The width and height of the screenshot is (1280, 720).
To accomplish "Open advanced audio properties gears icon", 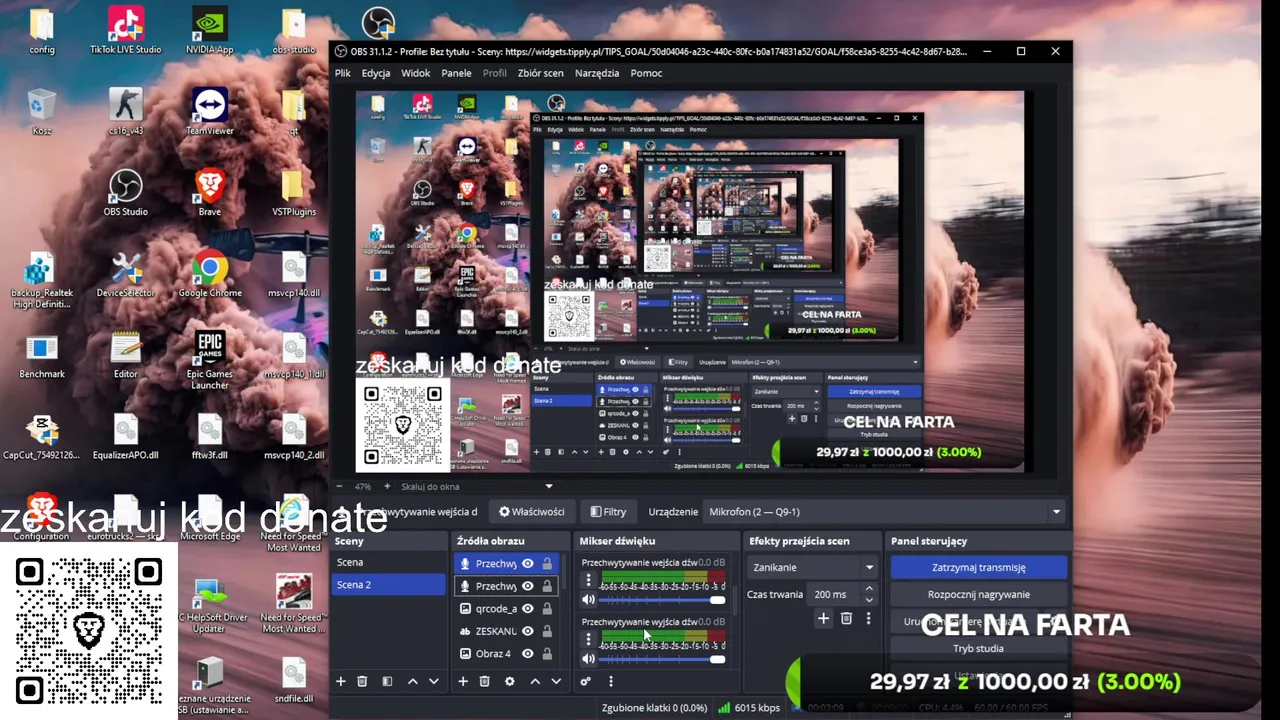I will [x=586, y=681].
